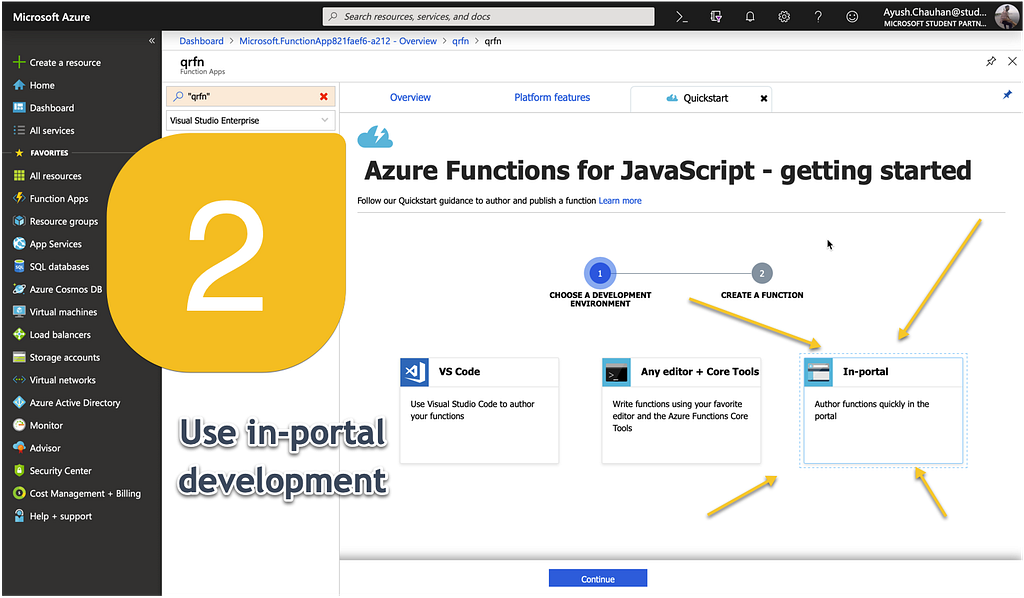This screenshot has height=598, width=1024.
Task: Switch to the Platform features tab
Action: tap(552, 97)
